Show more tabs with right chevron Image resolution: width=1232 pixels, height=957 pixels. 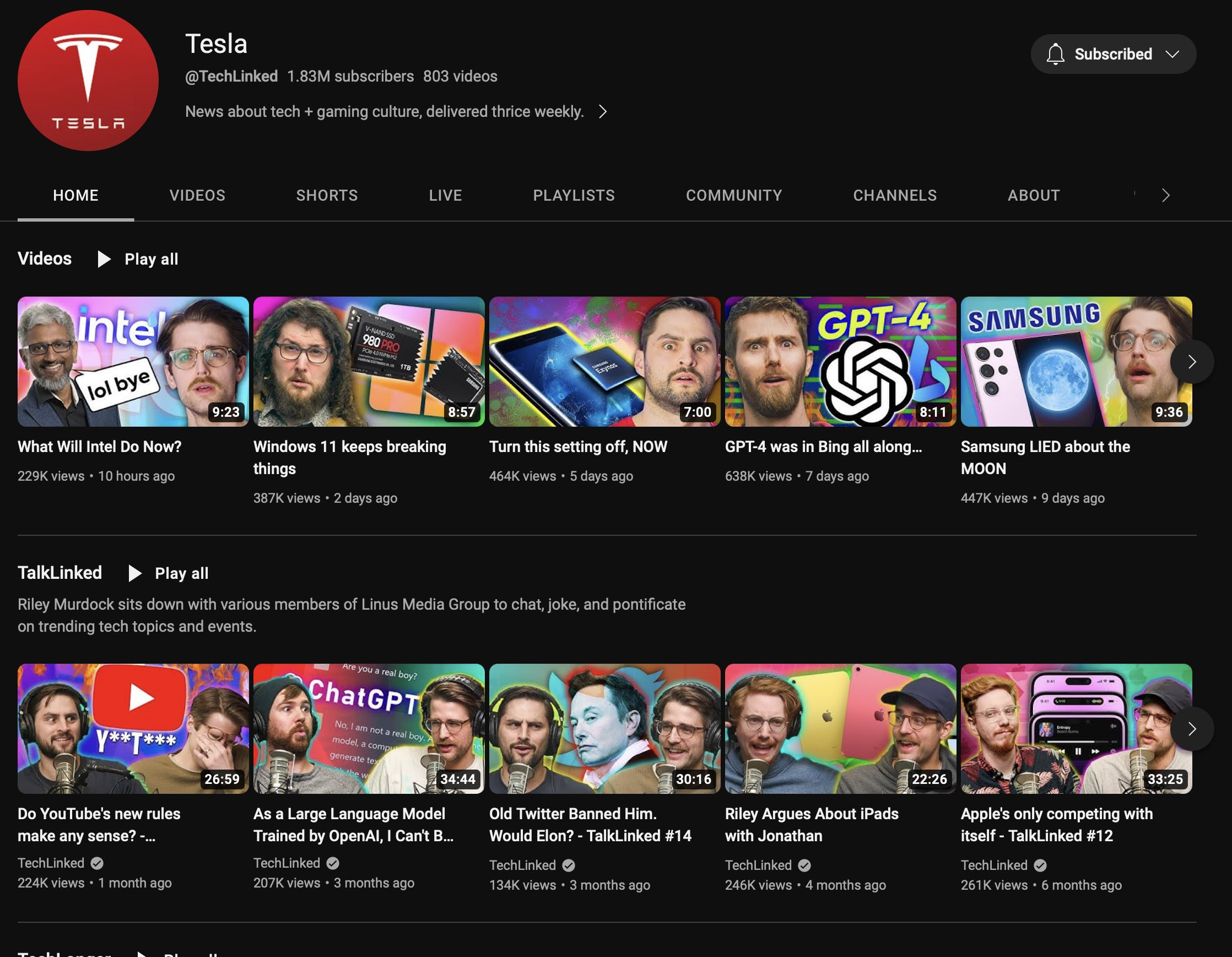tap(1165, 195)
